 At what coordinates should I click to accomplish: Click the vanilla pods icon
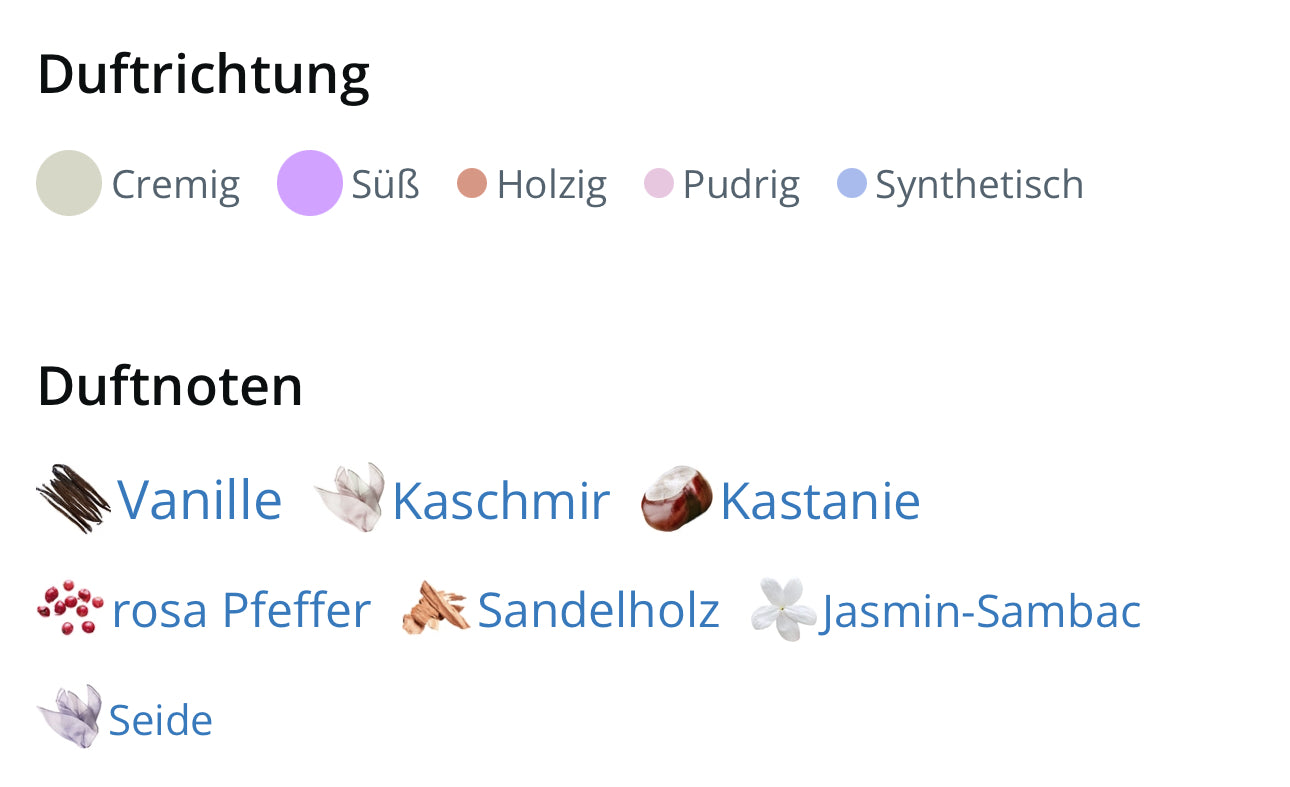coord(73,498)
